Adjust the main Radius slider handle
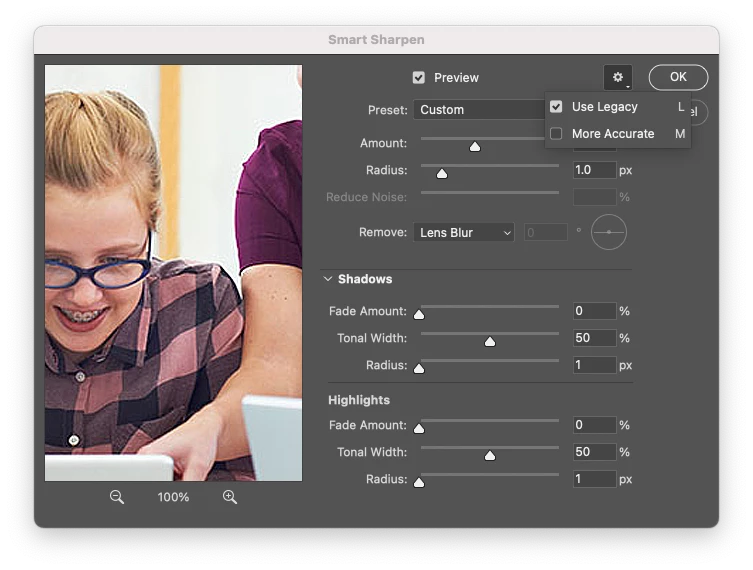The height and width of the screenshot is (570, 753). [x=442, y=173]
